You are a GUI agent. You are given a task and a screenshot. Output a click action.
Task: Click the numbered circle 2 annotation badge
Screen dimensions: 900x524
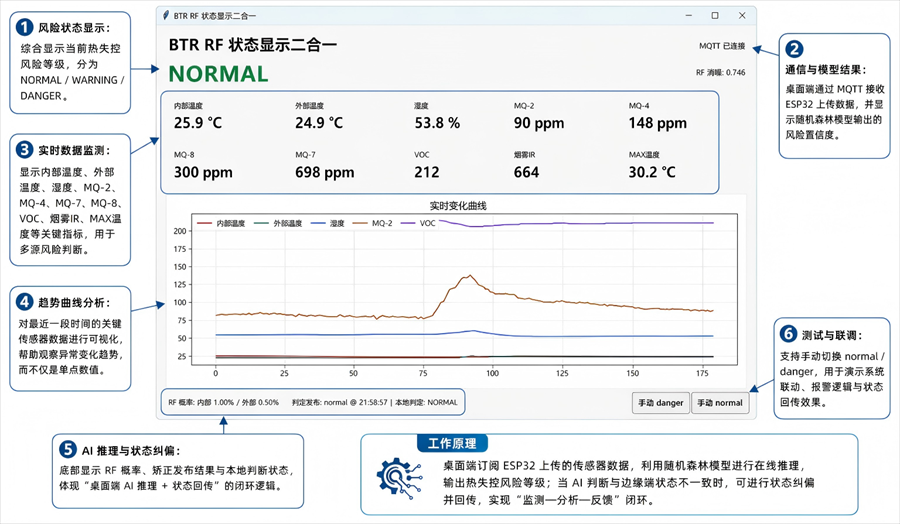tap(794, 49)
